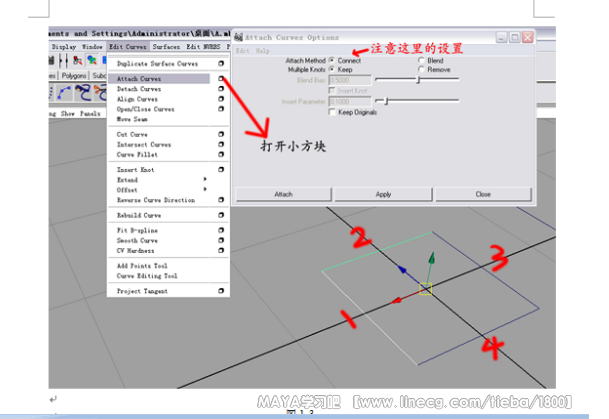Open the Curve Fillet option box

tap(221, 154)
